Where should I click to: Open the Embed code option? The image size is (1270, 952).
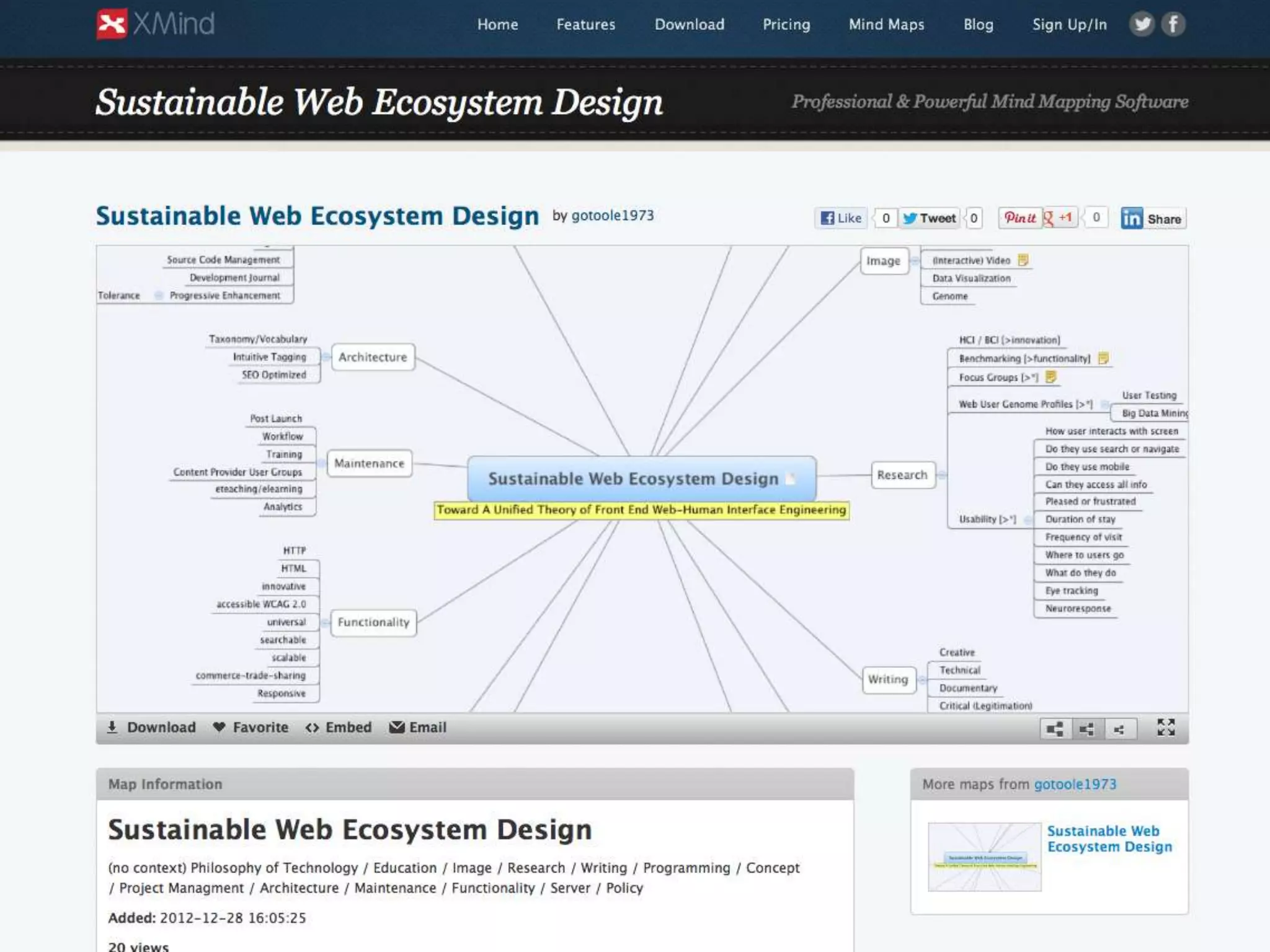[x=338, y=728]
